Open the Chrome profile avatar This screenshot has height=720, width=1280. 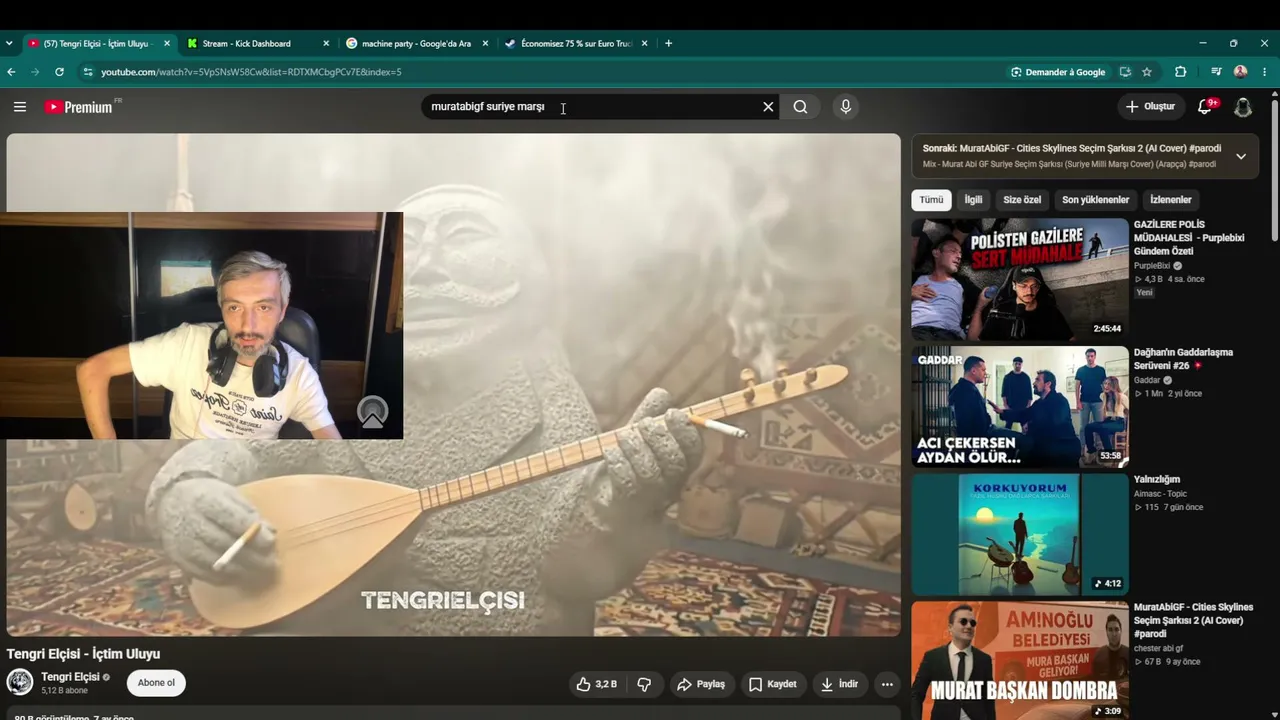(1241, 72)
